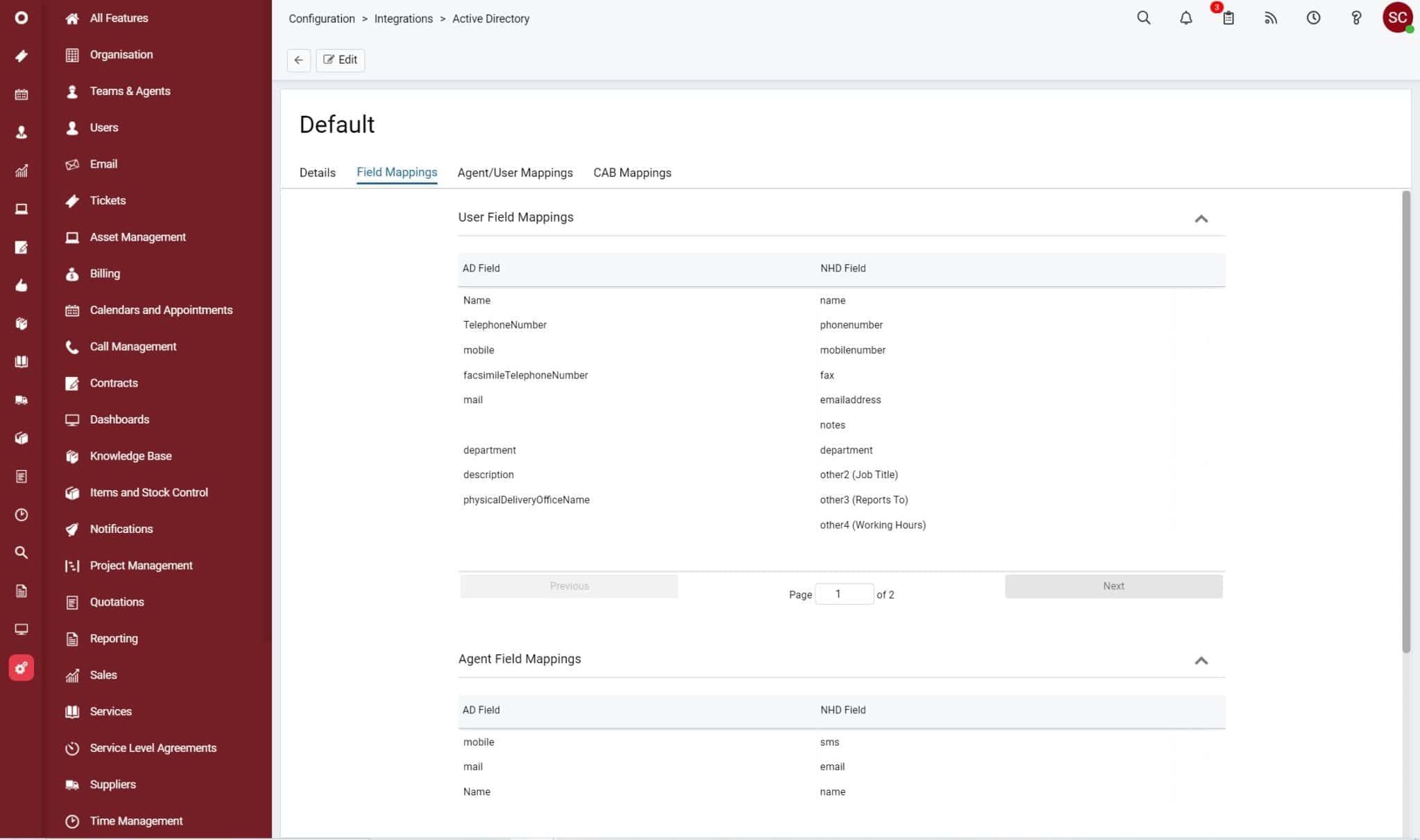
Task: Click the clock icon in the left rail
Action: pos(21,514)
